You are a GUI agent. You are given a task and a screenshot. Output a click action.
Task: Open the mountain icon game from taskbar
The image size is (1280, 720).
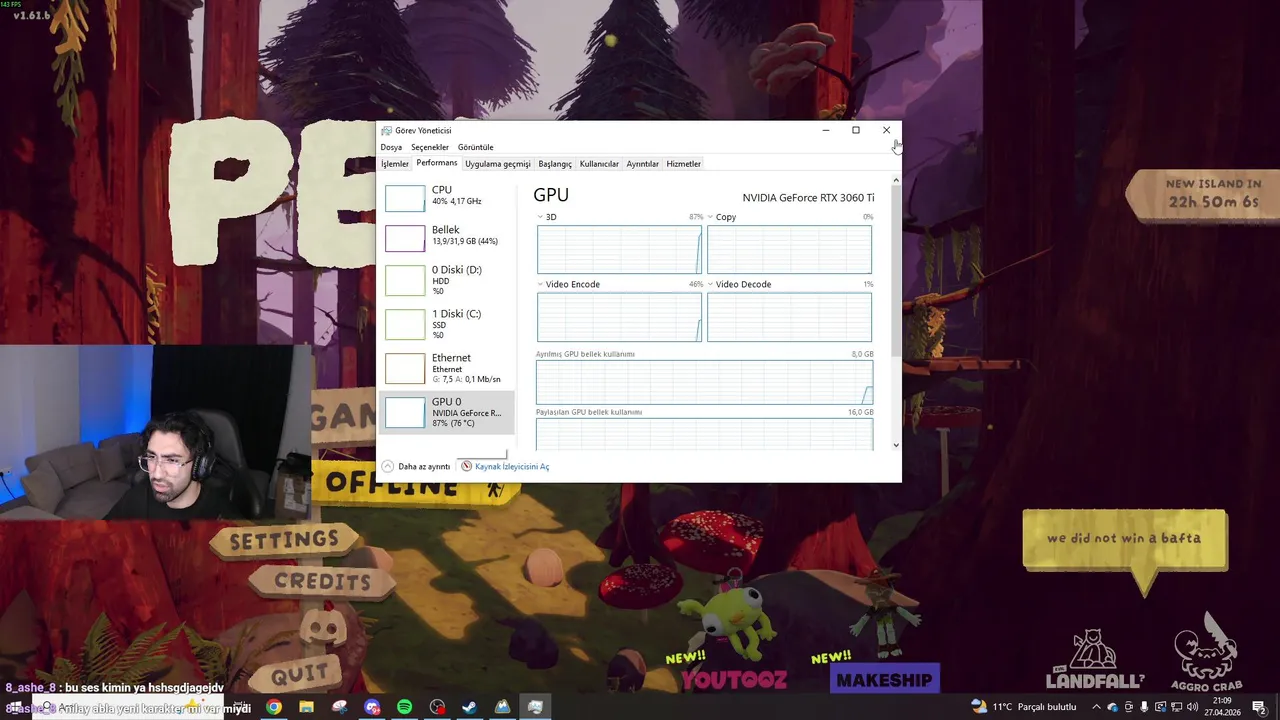coord(502,707)
